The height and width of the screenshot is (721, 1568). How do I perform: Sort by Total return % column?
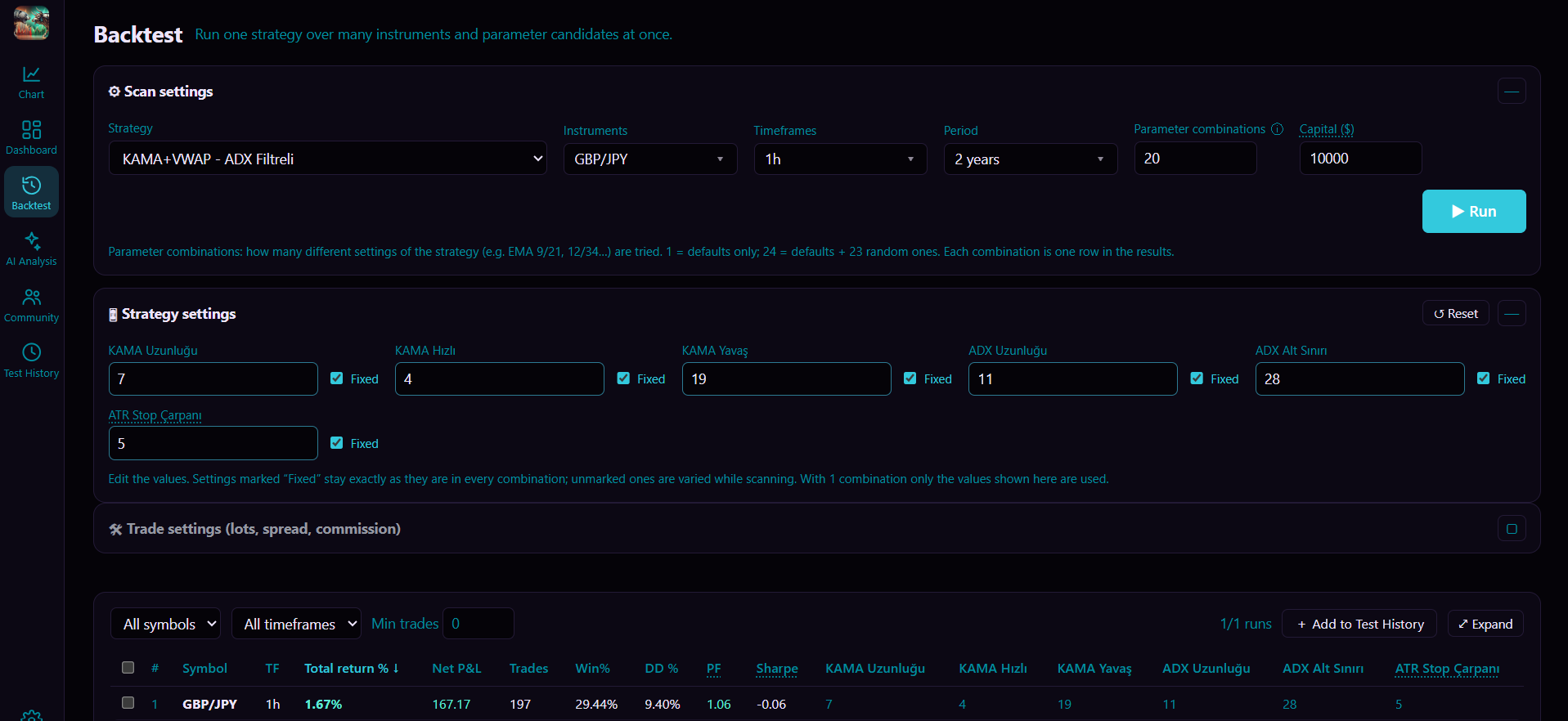[352, 669]
